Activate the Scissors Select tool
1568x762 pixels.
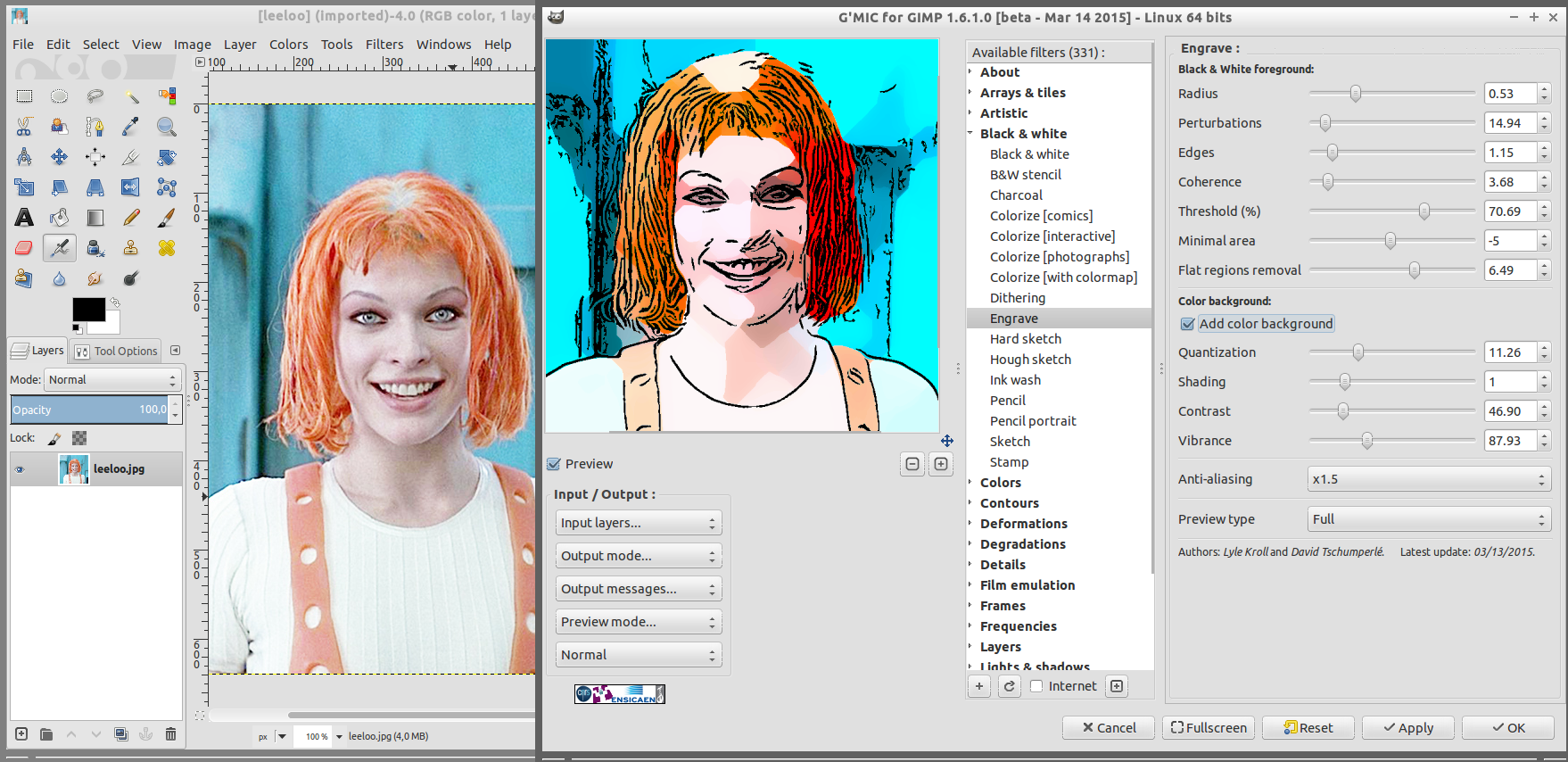coord(24,127)
